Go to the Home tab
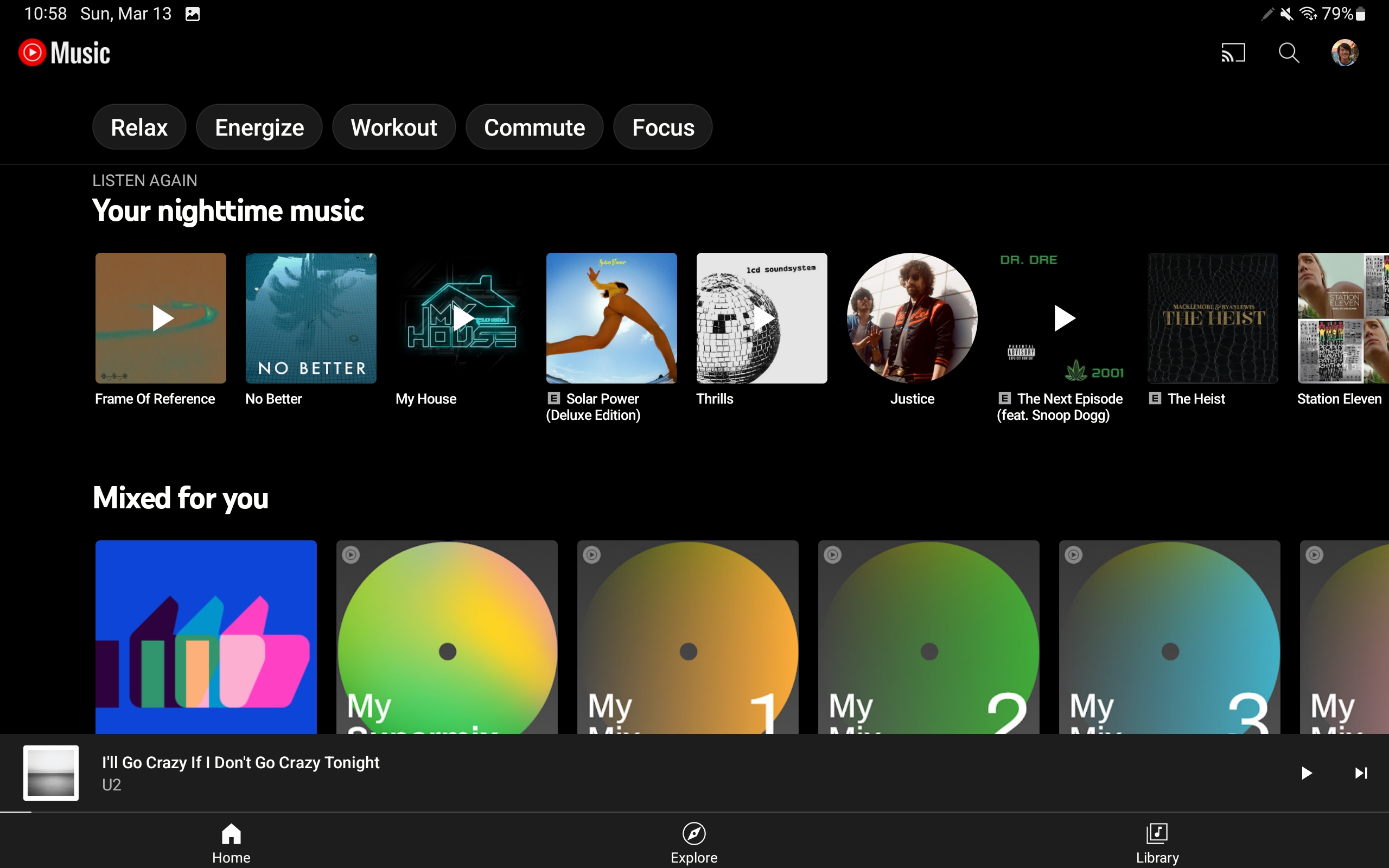1389x868 pixels. coord(231,841)
